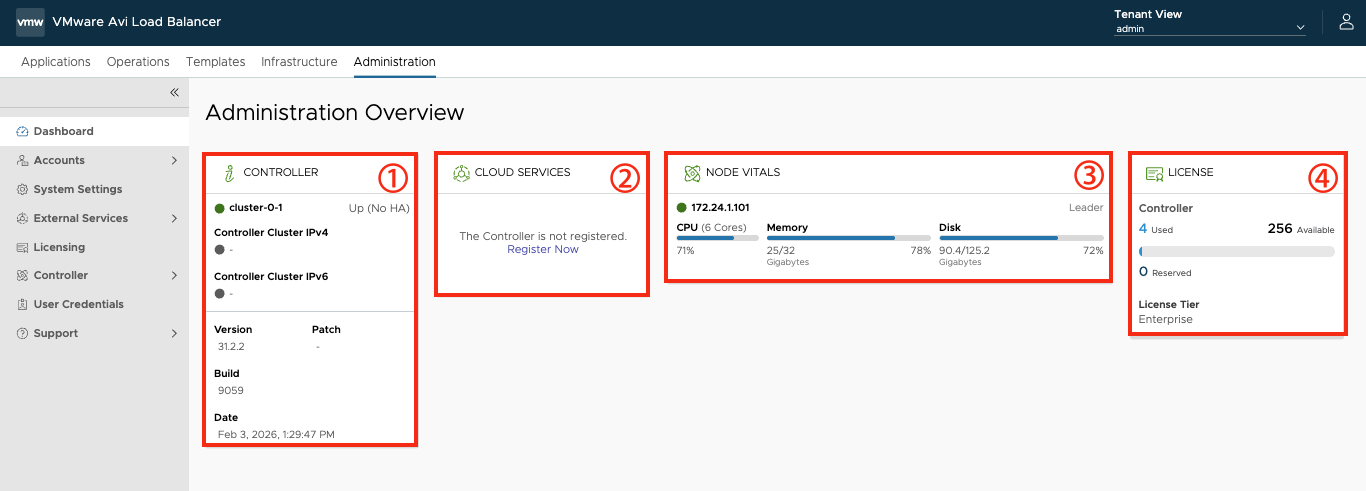Click the date Feb 3, 2026 value
Viewport: 1366px width, 491px height.
click(276, 434)
